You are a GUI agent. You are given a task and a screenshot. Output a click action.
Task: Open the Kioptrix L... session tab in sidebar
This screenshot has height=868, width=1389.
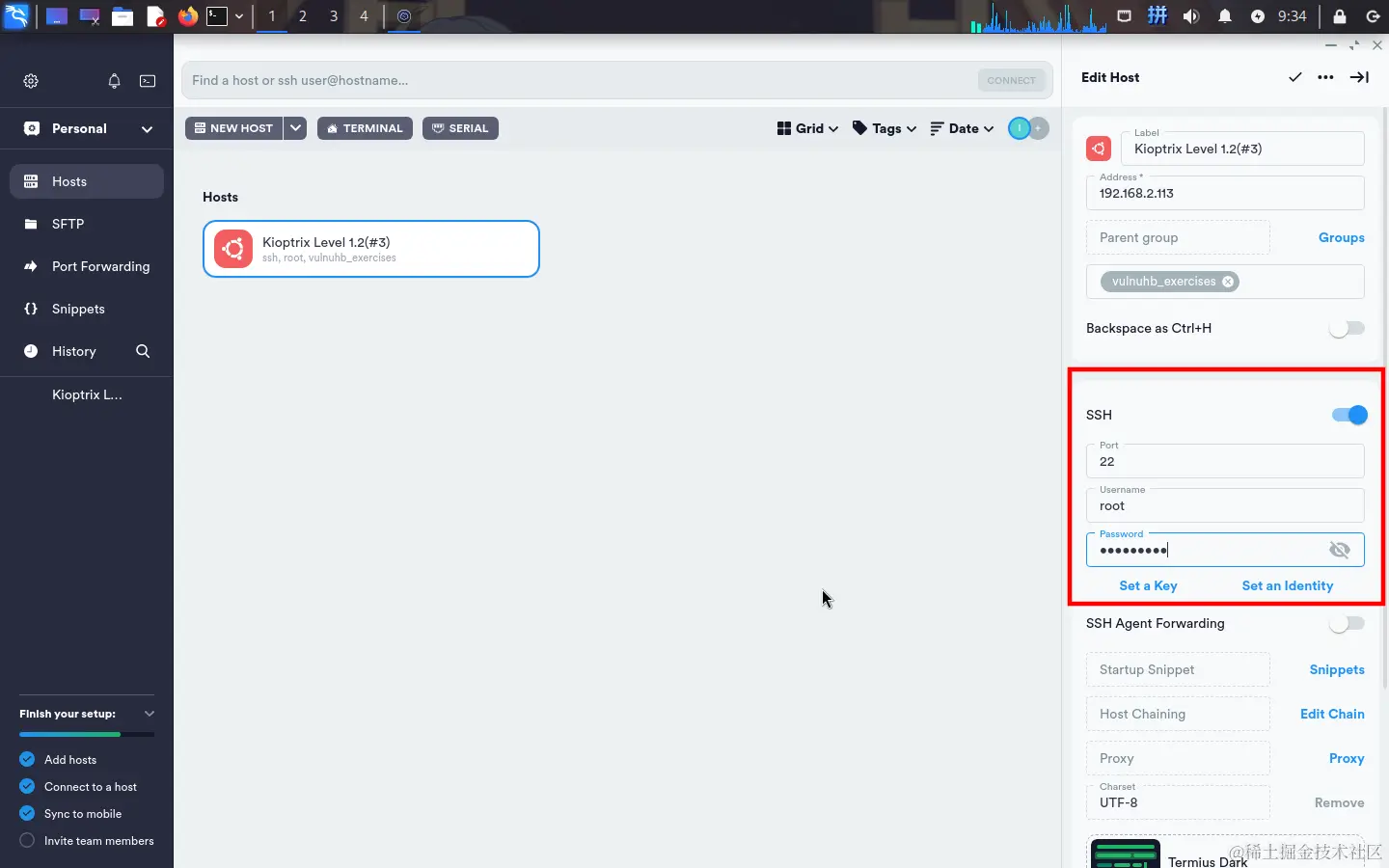point(87,394)
